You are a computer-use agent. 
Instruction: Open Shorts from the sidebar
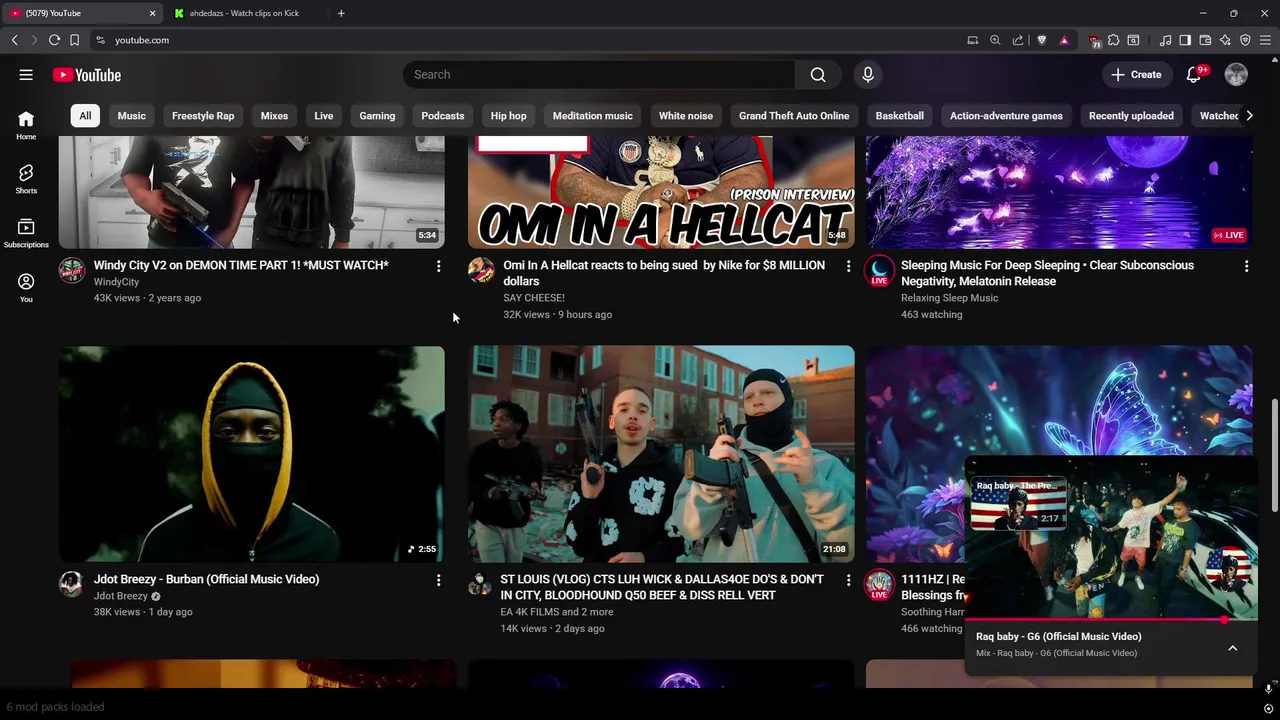point(26,180)
